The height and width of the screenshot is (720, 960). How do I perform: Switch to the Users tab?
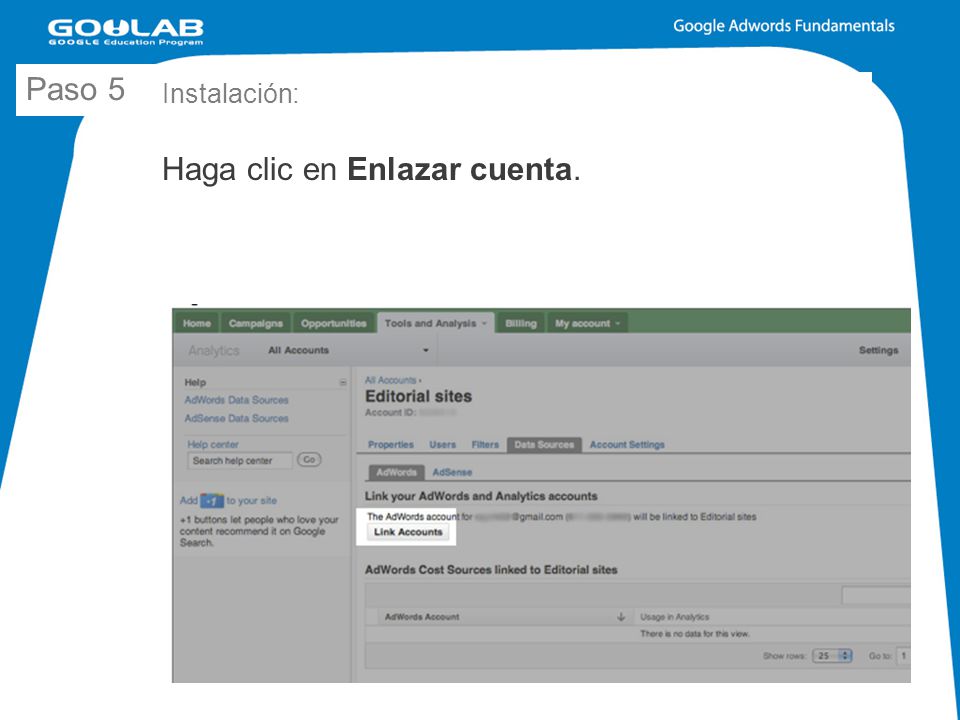coord(442,444)
